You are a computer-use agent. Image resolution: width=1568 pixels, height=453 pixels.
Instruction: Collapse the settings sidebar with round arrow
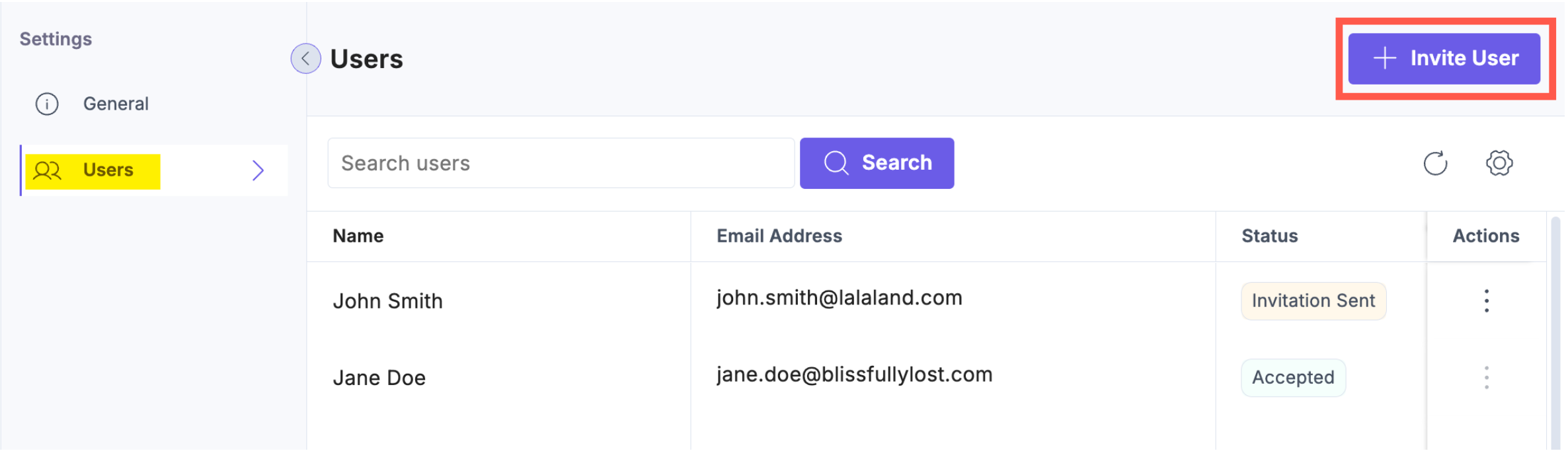[305, 59]
